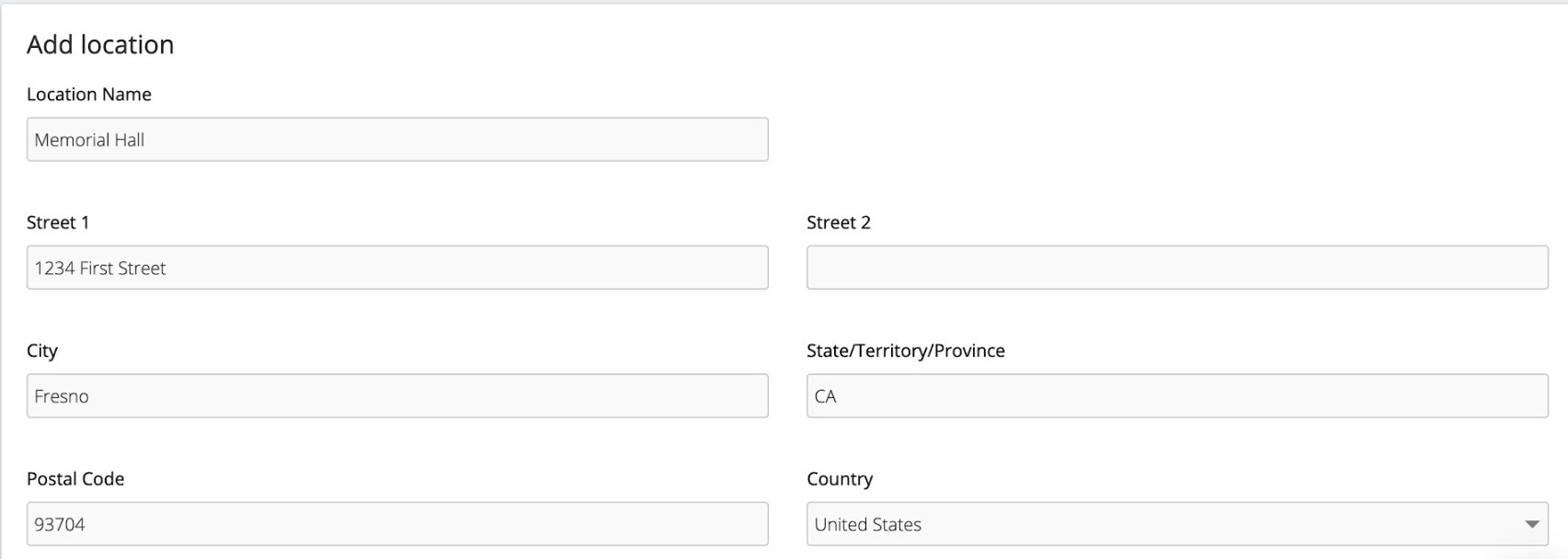Screen dimensions: 1568x559
Task: Click the empty Street 2 field
Action: 1177,268
